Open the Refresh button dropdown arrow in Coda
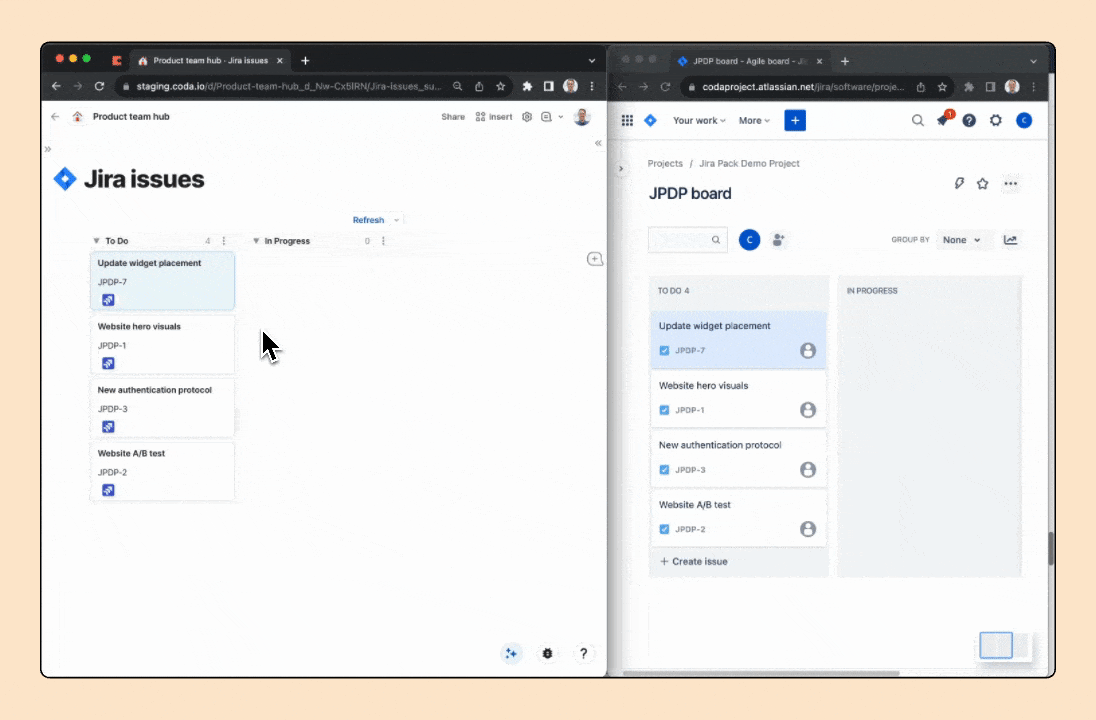 396,220
